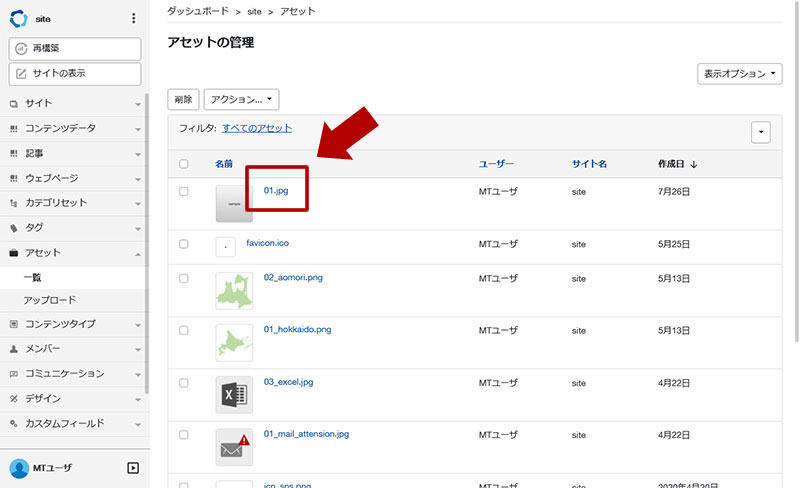This screenshot has height=488, width=800.
Task: Click the タグ tag icon
Action: [x=14, y=228]
